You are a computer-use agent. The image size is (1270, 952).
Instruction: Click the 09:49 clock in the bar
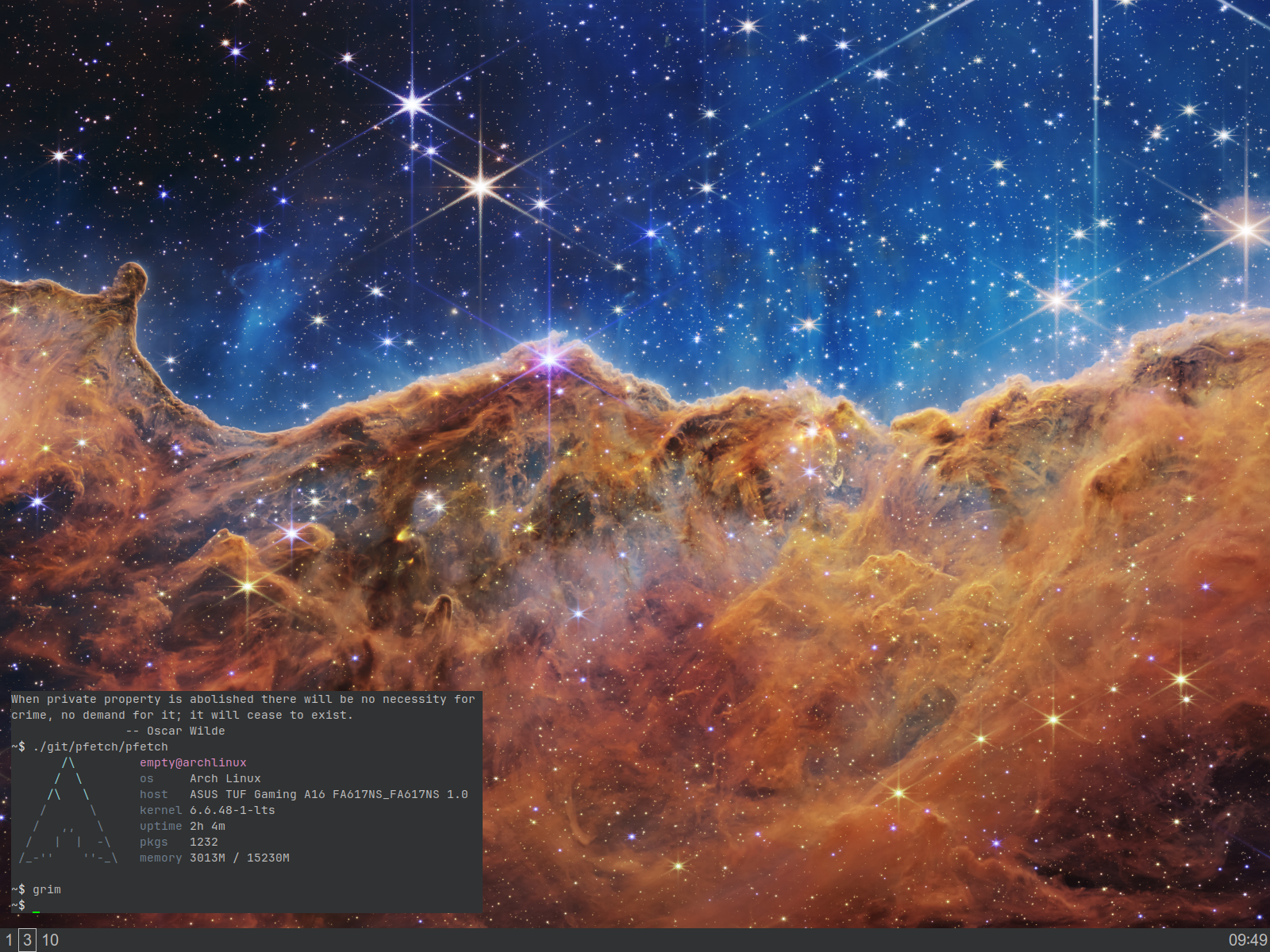click(1248, 940)
